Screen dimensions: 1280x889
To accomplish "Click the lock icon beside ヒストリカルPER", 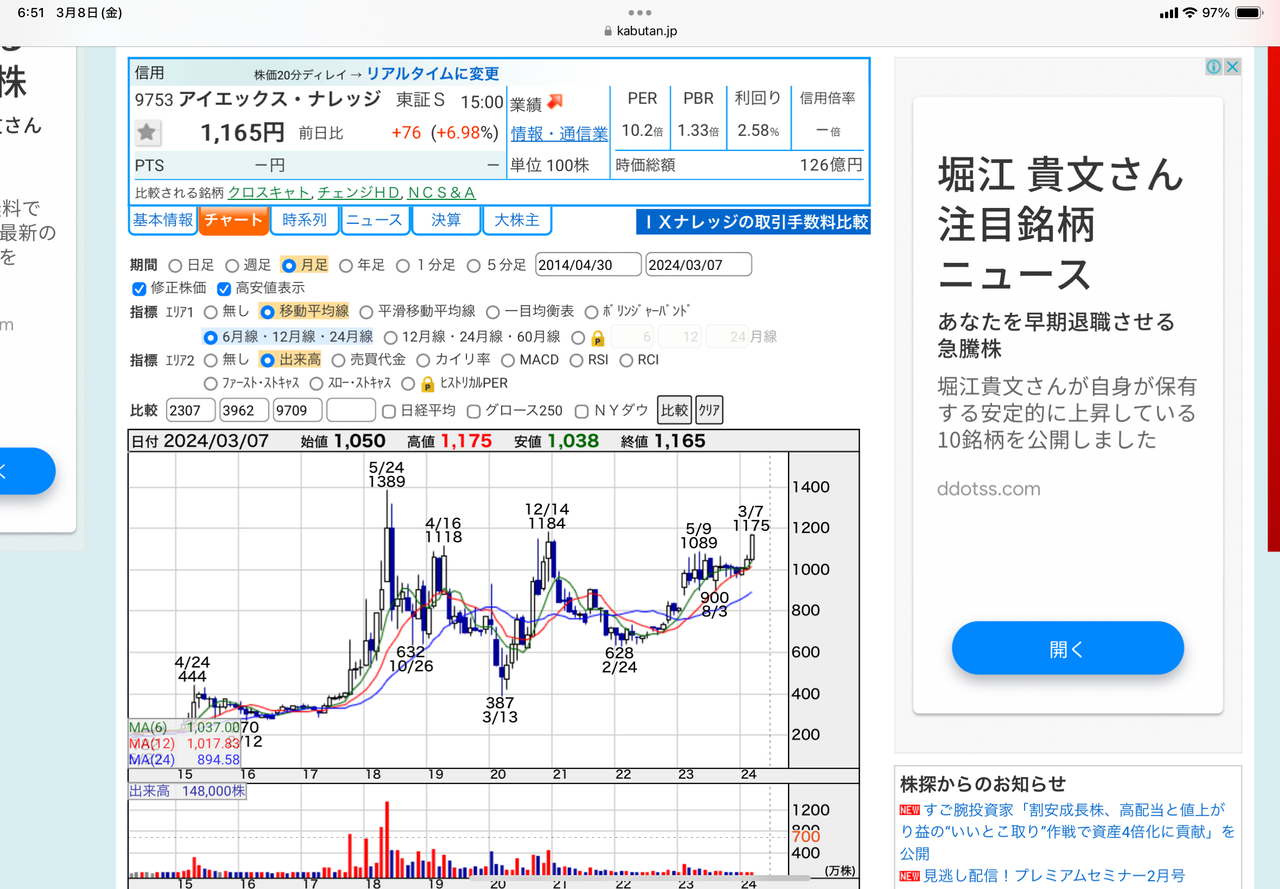I will coord(427,384).
